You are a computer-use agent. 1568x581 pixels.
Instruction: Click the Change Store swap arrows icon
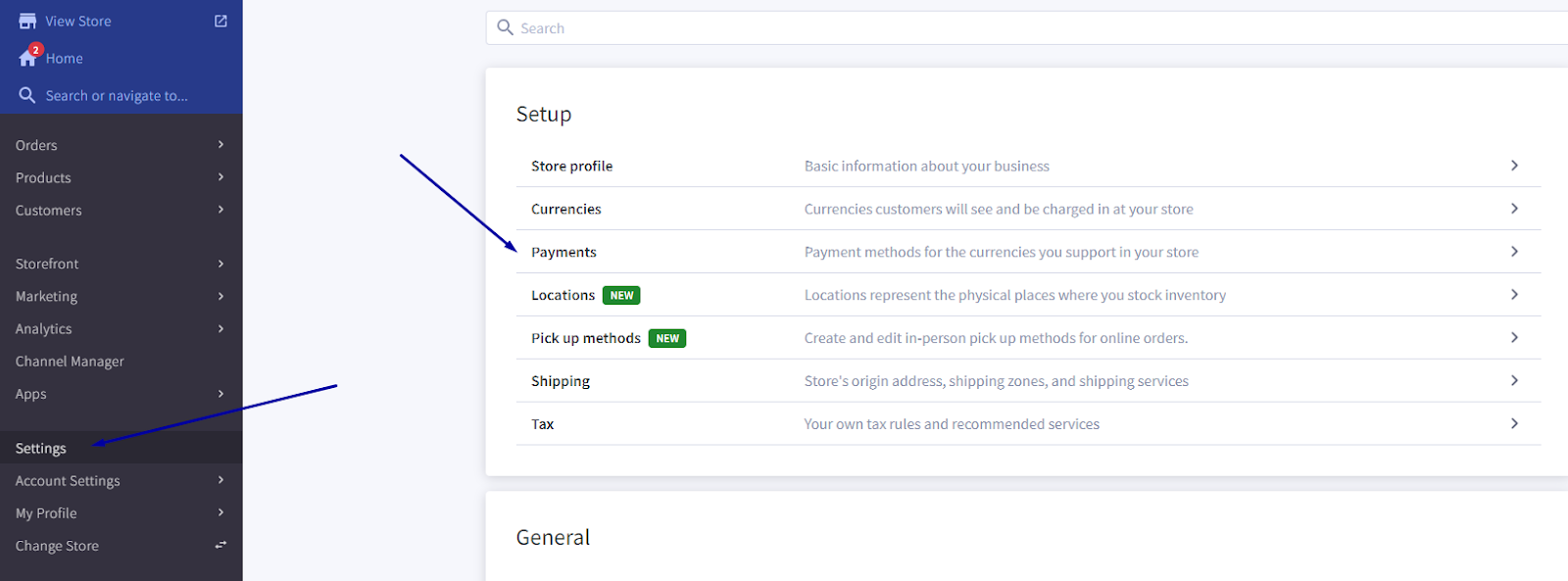coord(220,545)
